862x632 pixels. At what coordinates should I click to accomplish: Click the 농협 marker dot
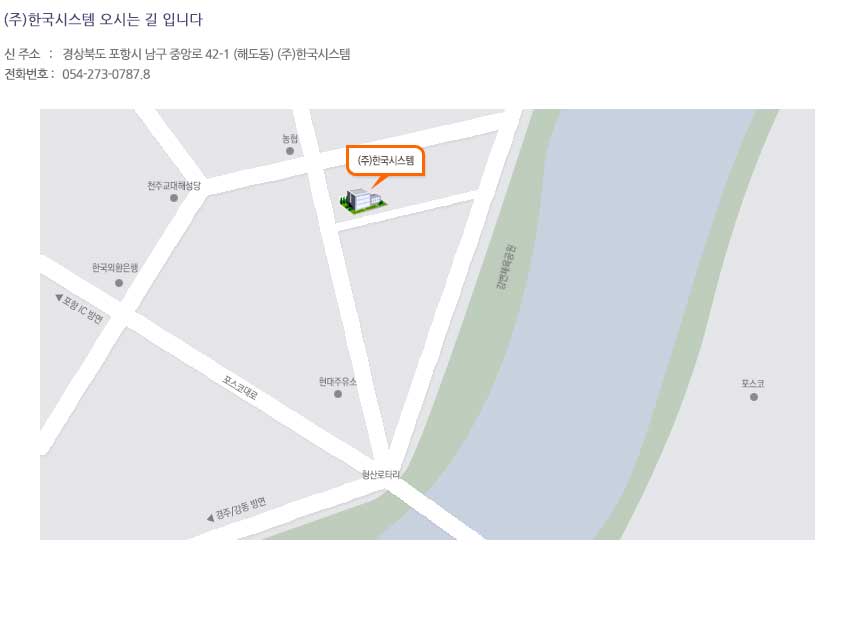tap(290, 151)
